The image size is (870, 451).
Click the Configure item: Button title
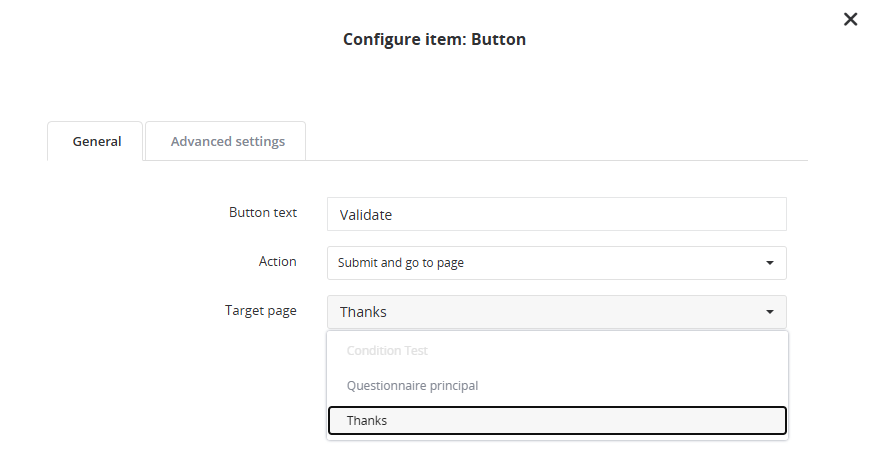tap(434, 40)
